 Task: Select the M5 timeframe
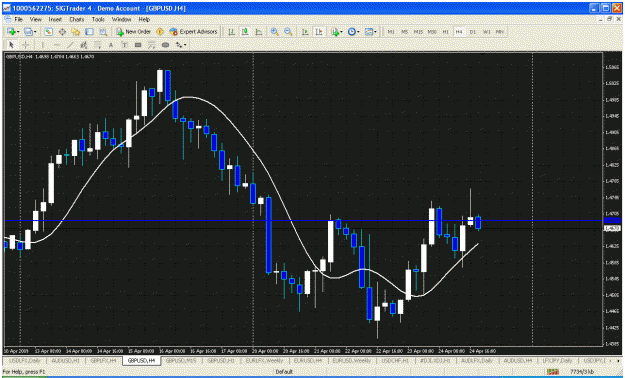point(405,32)
